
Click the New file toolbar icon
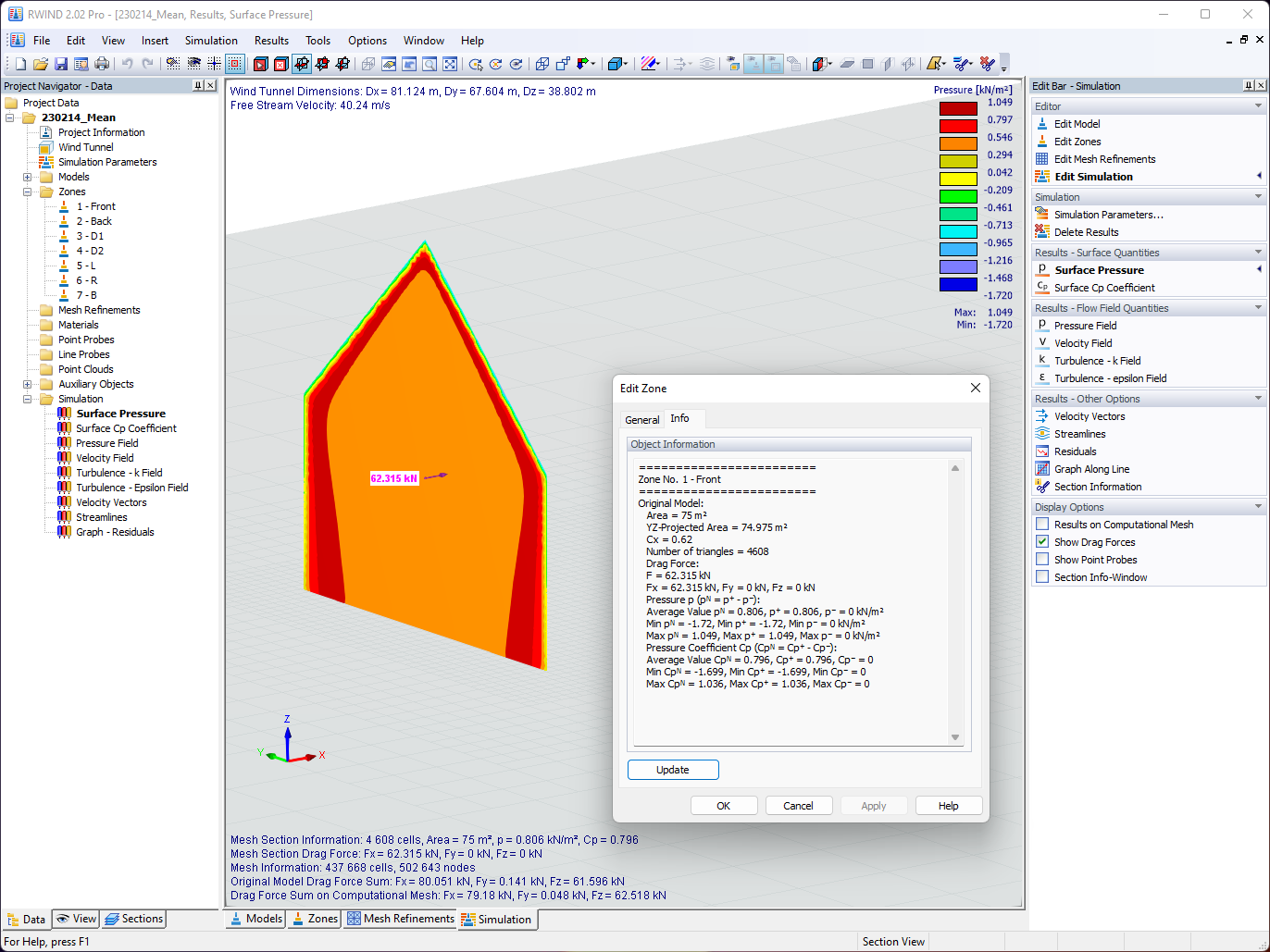(x=20, y=64)
